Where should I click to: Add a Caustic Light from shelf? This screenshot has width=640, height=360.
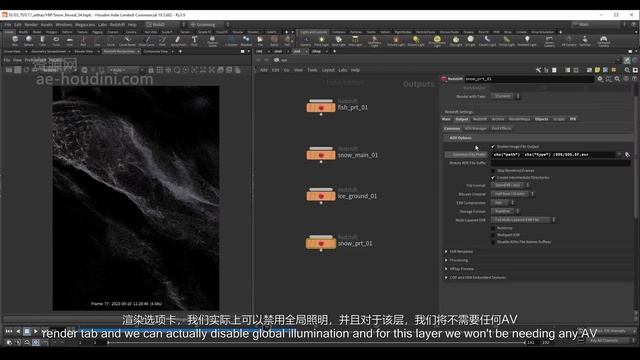[x=487, y=40]
